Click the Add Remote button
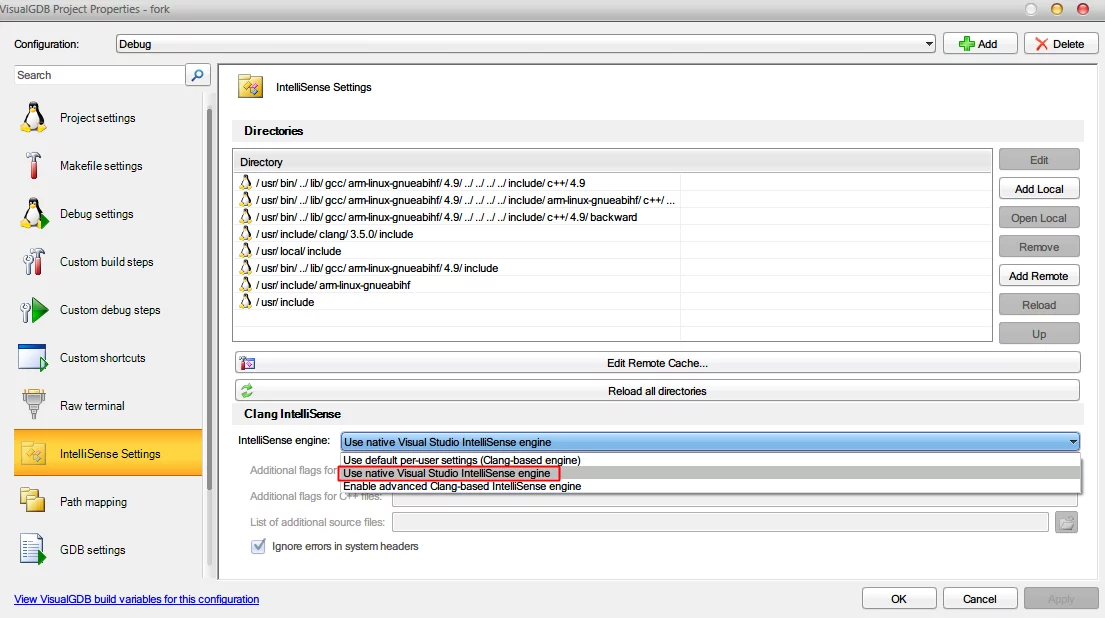The width and height of the screenshot is (1105, 618). click(1038, 276)
